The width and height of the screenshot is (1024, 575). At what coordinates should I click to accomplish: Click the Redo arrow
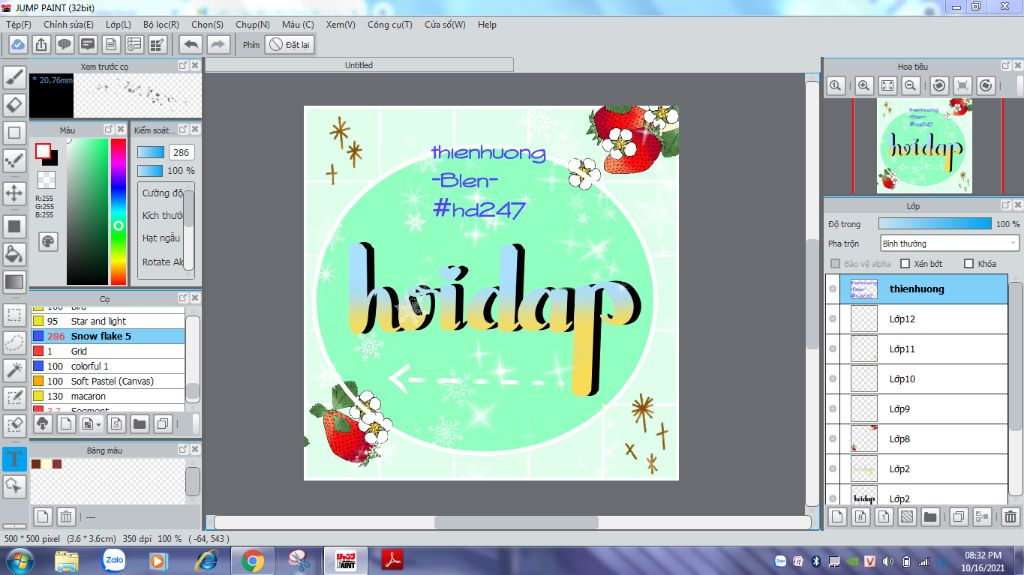tap(218, 44)
